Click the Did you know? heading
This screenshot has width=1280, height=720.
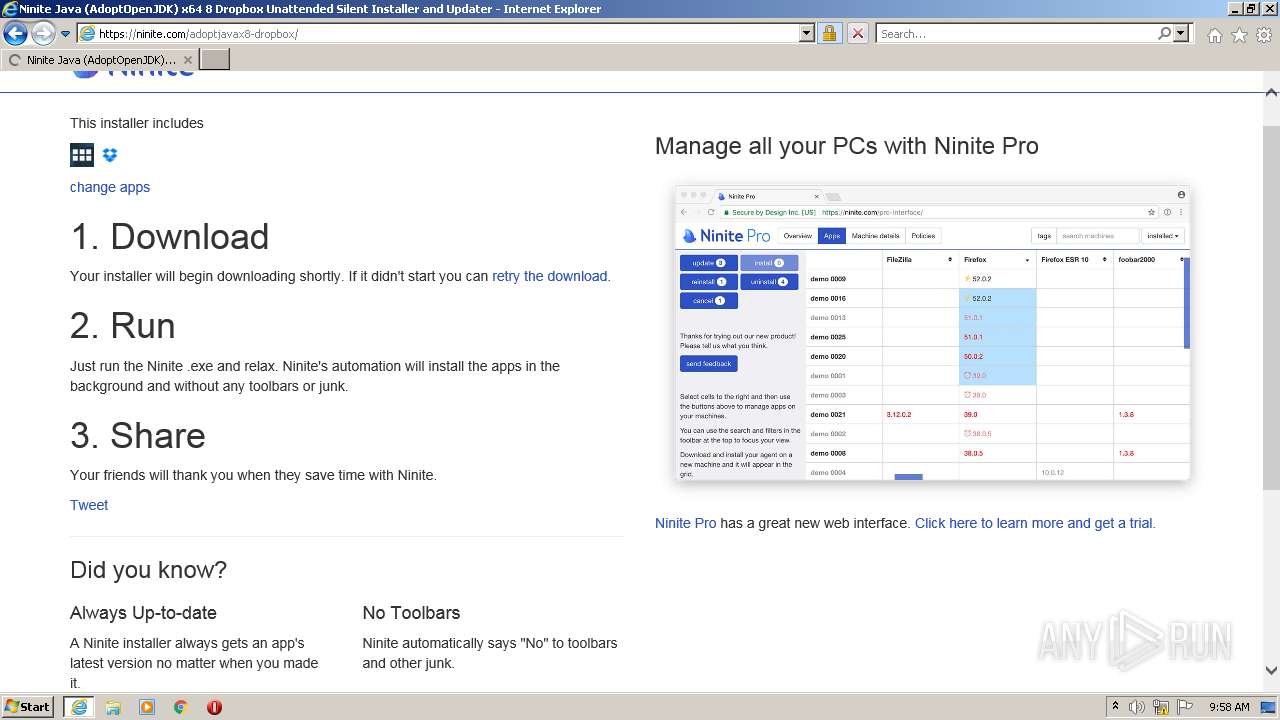tap(148, 570)
